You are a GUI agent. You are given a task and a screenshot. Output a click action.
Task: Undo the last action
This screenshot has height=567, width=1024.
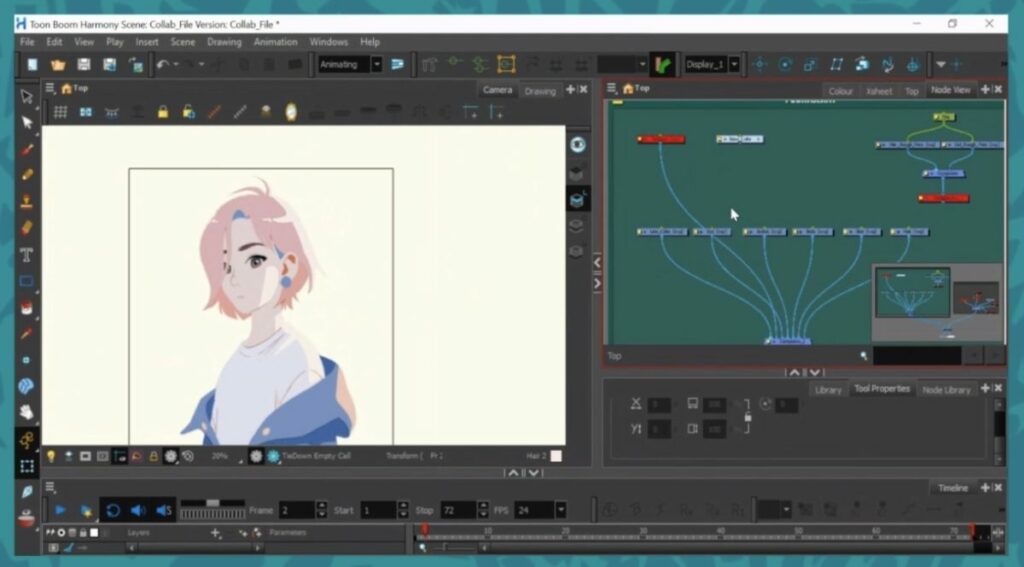(x=163, y=65)
